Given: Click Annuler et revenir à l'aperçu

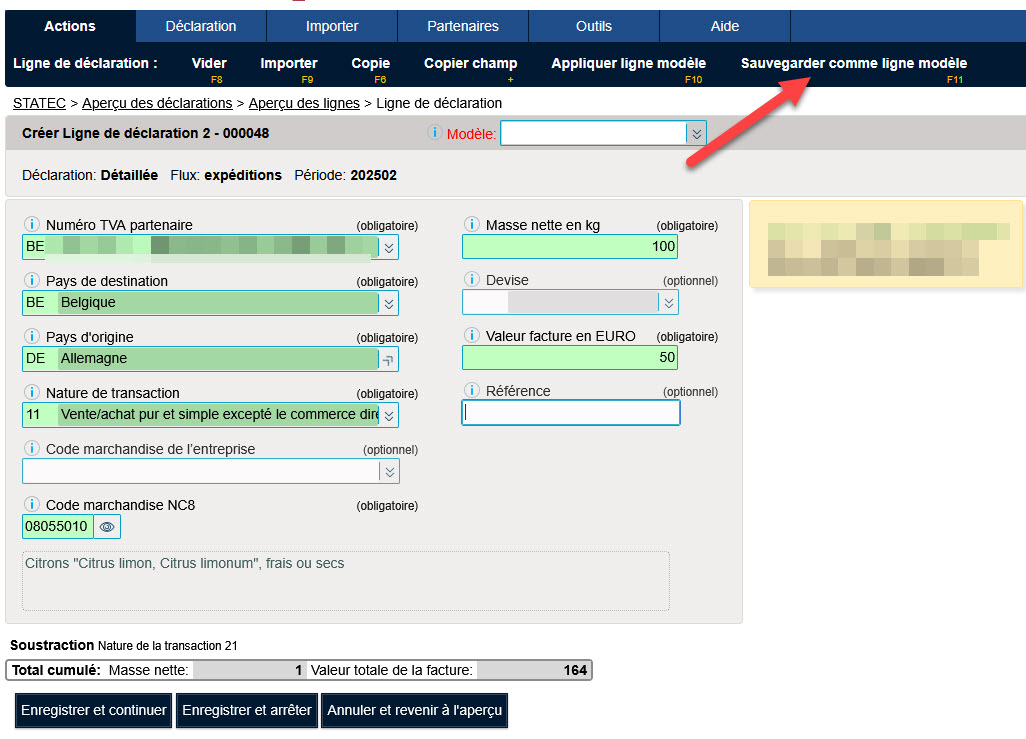Looking at the screenshot, I should 414,710.
